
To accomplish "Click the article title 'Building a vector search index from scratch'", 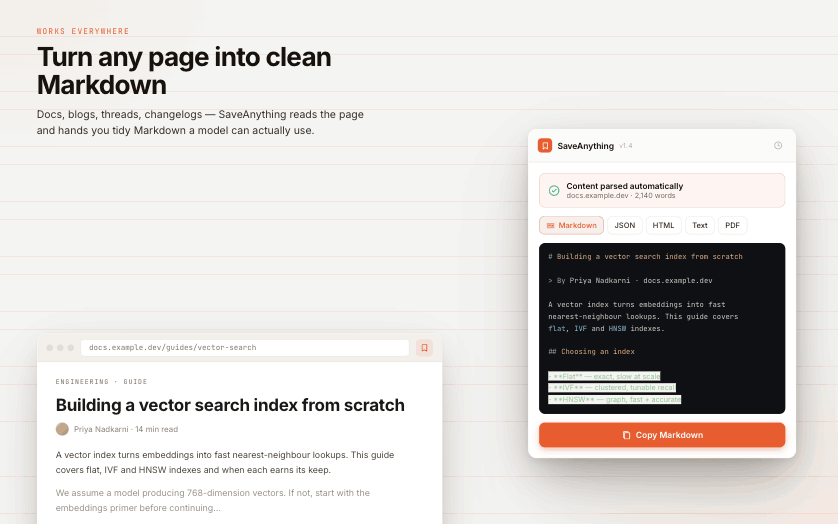I will 230,405.
